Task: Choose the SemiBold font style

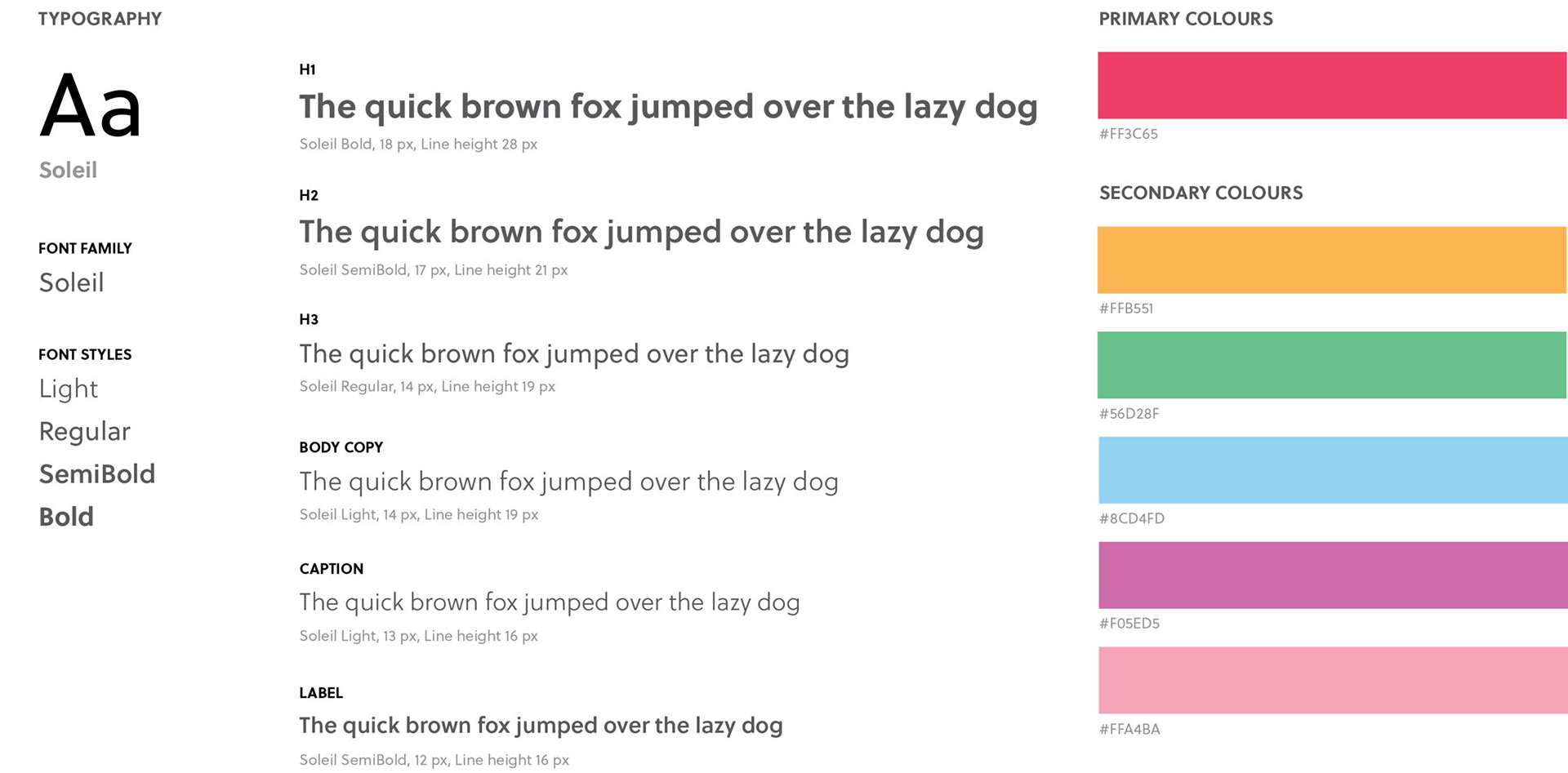Action: coord(97,474)
